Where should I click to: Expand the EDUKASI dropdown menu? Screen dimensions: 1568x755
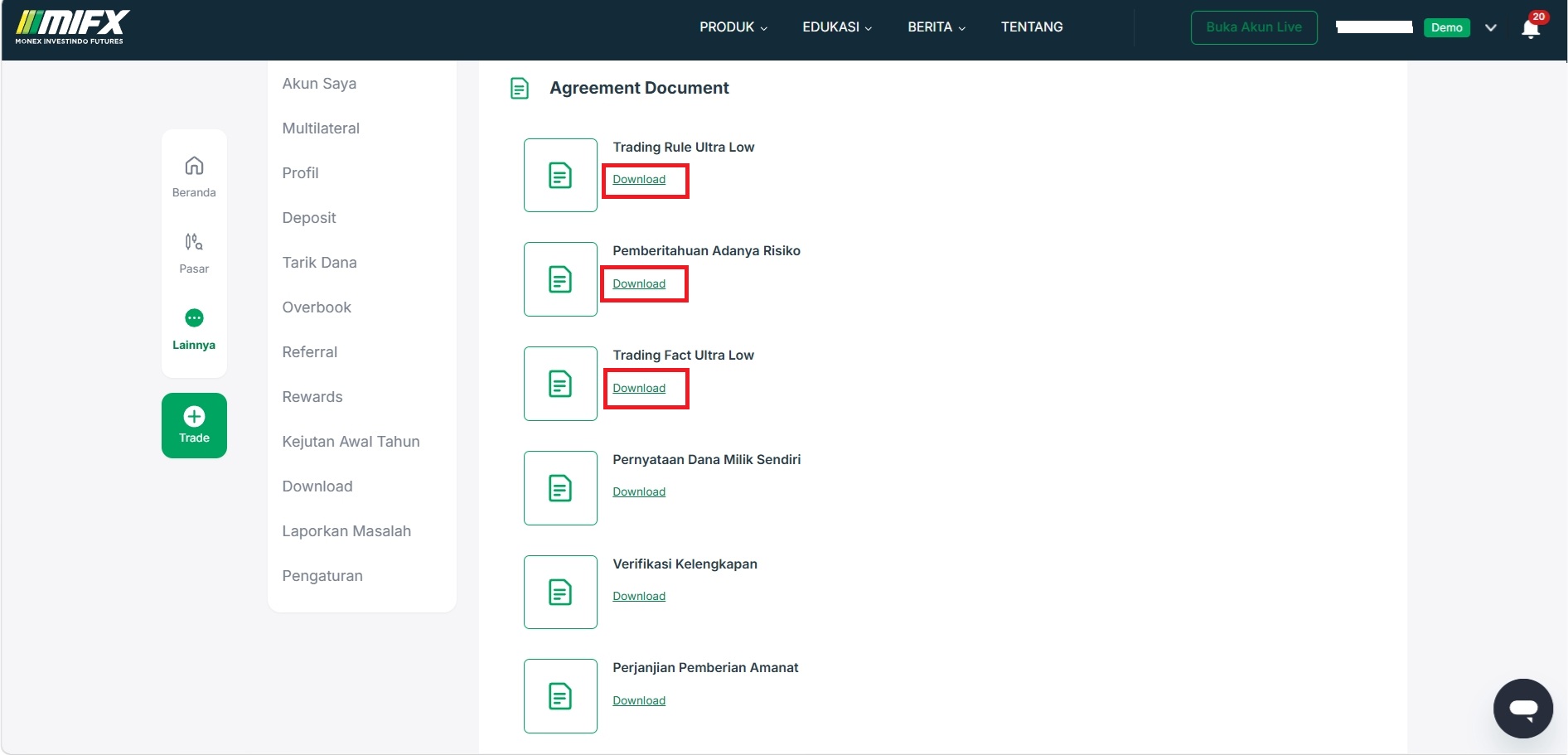(837, 27)
